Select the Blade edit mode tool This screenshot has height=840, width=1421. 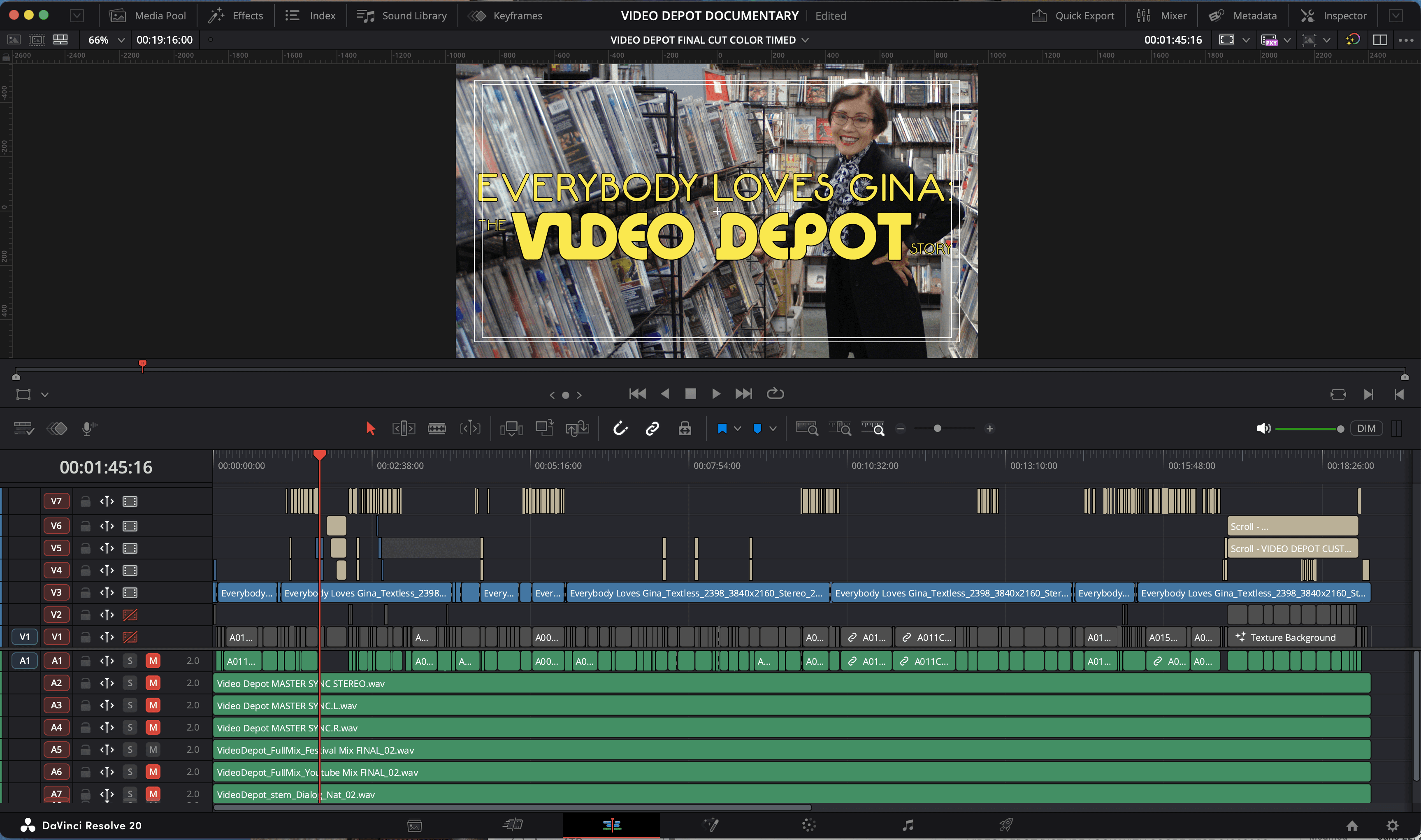point(437,429)
